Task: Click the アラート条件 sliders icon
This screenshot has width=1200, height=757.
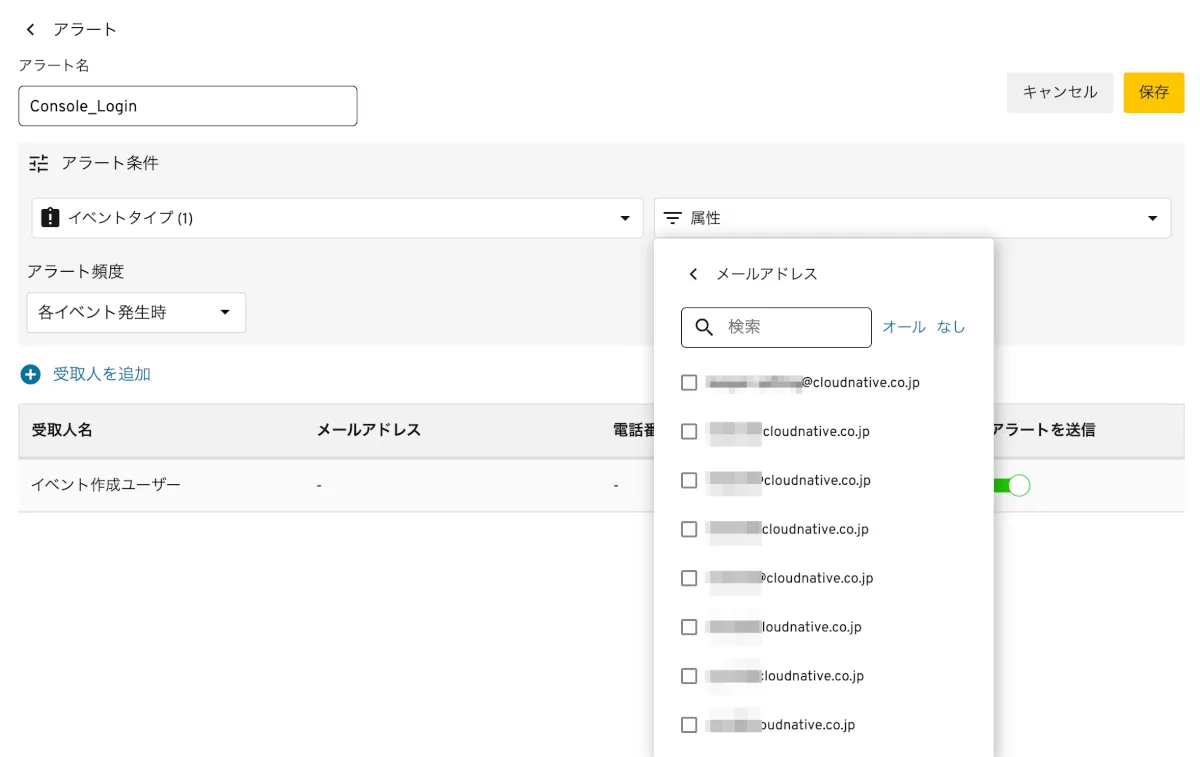Action: coord(39,163)
